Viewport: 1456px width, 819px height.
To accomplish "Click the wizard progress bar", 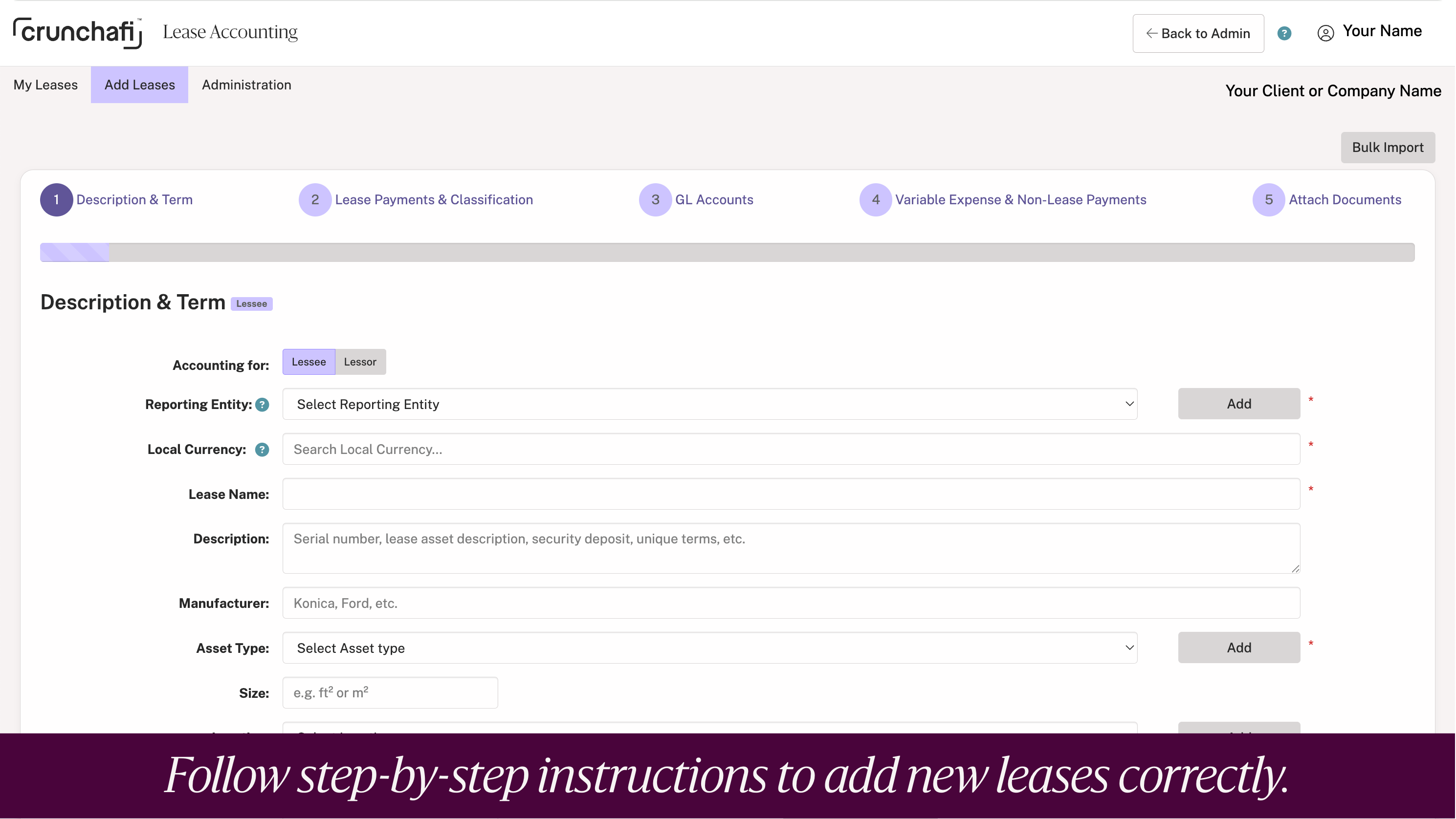I will (x=727, y=253).
